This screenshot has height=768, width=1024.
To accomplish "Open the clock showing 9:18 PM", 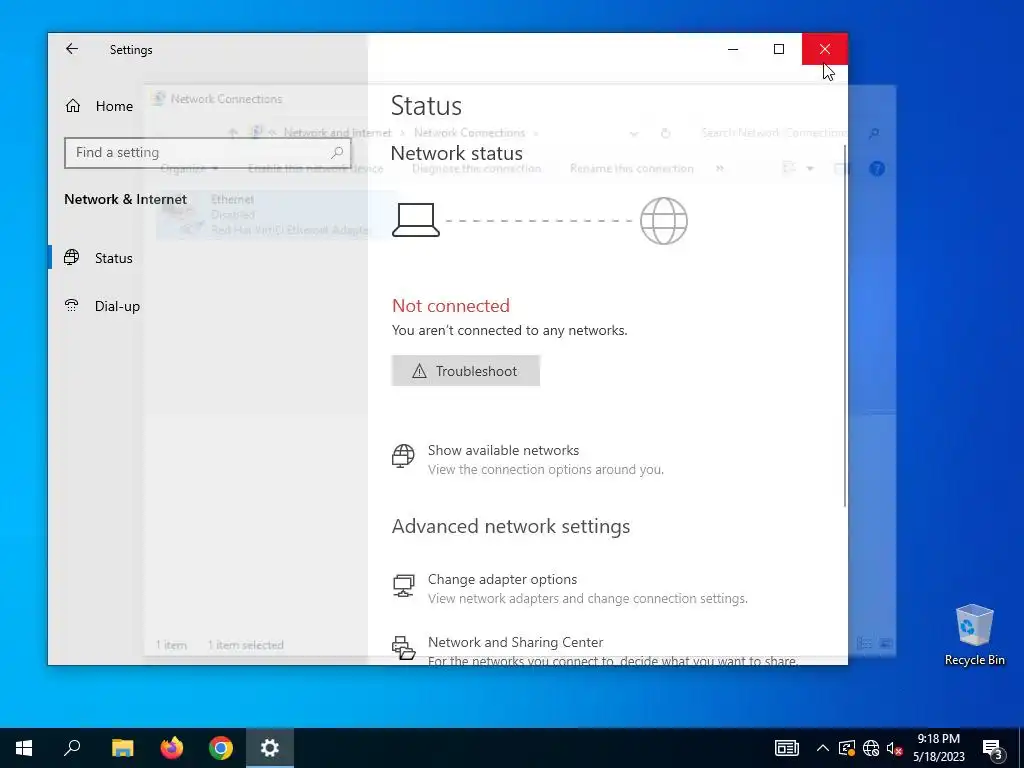I will (938, 748).
